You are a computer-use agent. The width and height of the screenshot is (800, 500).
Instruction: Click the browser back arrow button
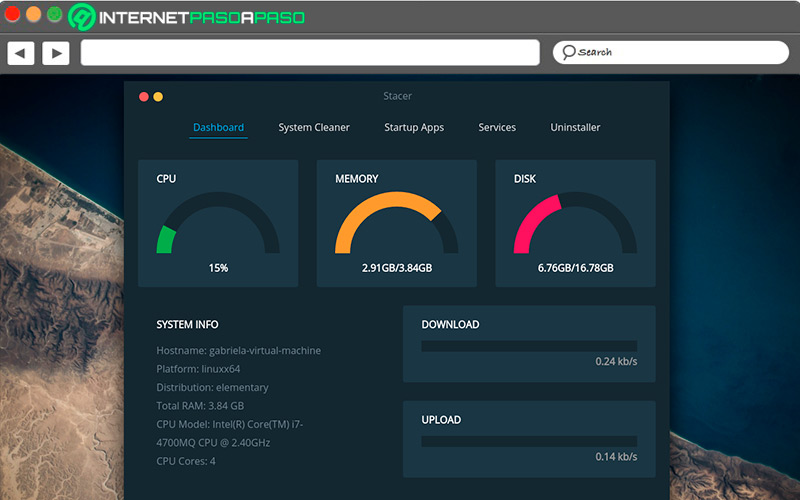[x=20, y=53]
